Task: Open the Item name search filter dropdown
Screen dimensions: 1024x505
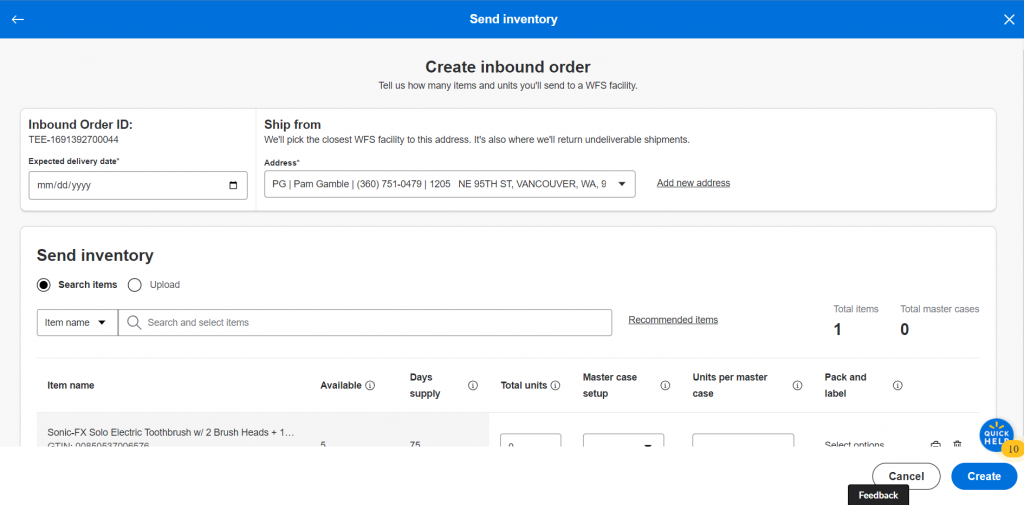Action: tap(77, 323)
